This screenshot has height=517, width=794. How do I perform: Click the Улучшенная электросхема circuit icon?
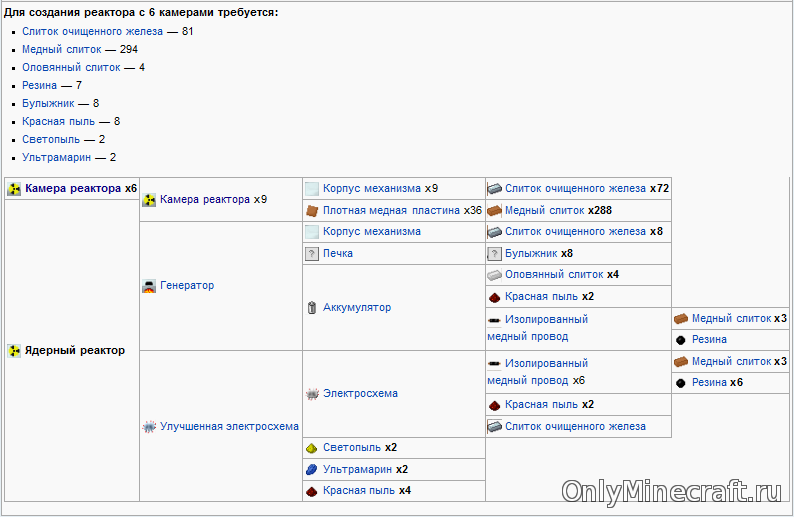149,426
